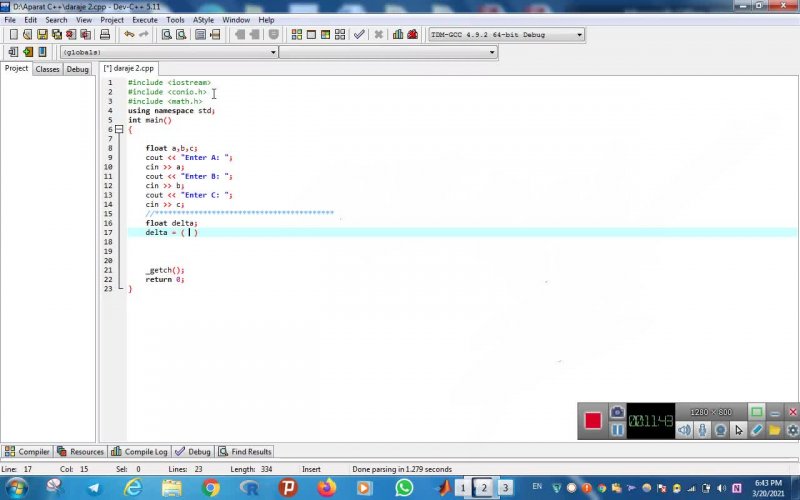Click the Windows Start button

16,488
